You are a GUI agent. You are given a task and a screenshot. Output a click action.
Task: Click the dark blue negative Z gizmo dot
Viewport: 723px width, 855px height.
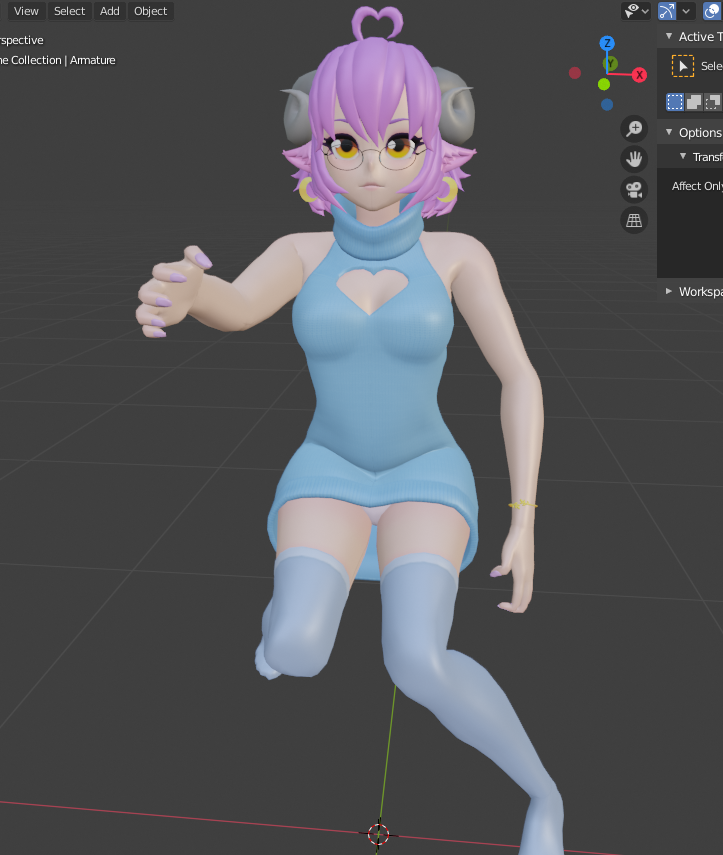607,105
